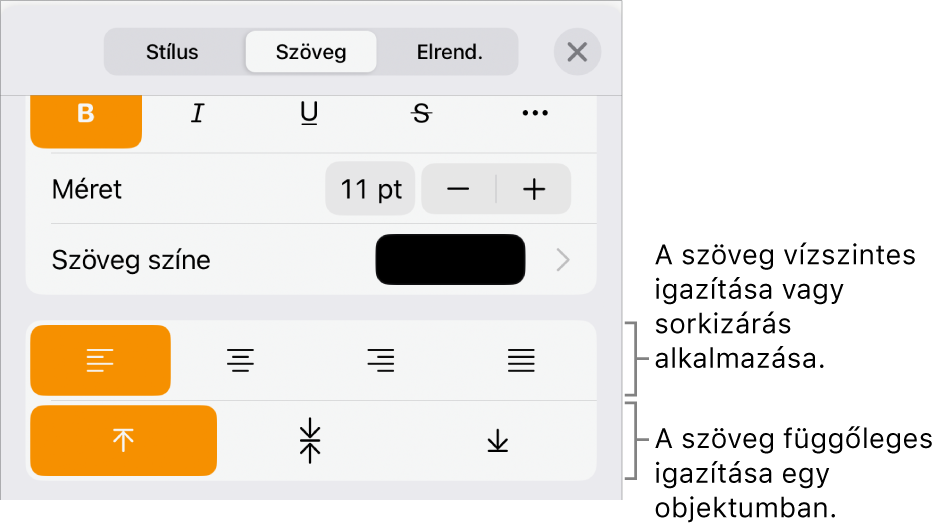The image size is (944, 529).
Task: Switch to the Stílus tab
Action: (x=172, y=52)
